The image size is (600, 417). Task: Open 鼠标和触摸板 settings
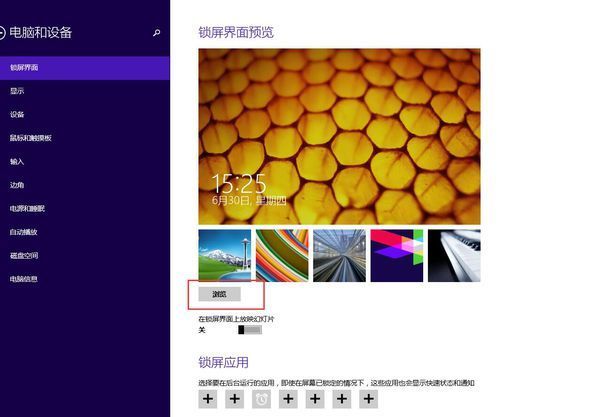coord(85,138)
